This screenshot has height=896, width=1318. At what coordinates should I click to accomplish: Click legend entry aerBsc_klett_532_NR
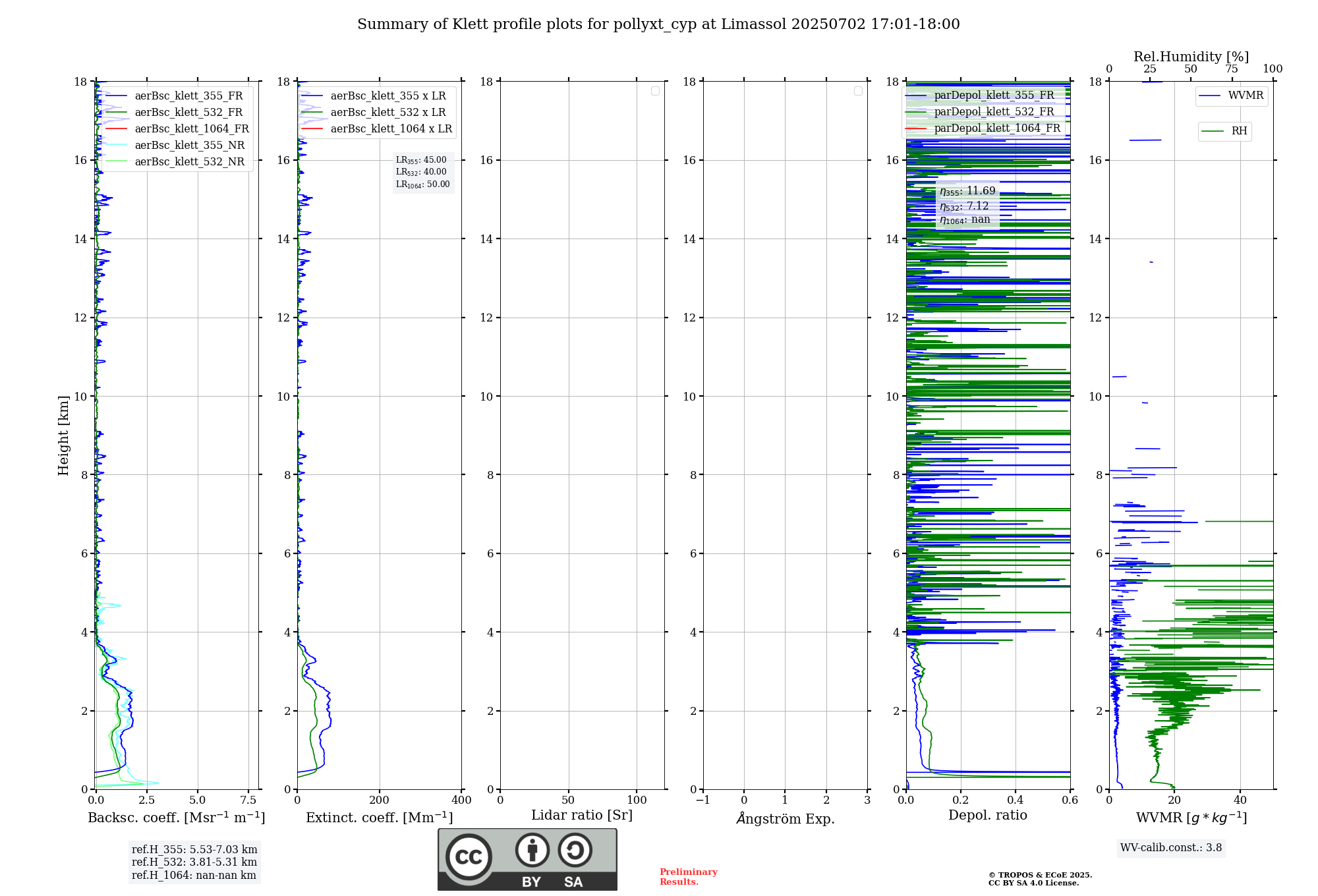tap(176, 162)
